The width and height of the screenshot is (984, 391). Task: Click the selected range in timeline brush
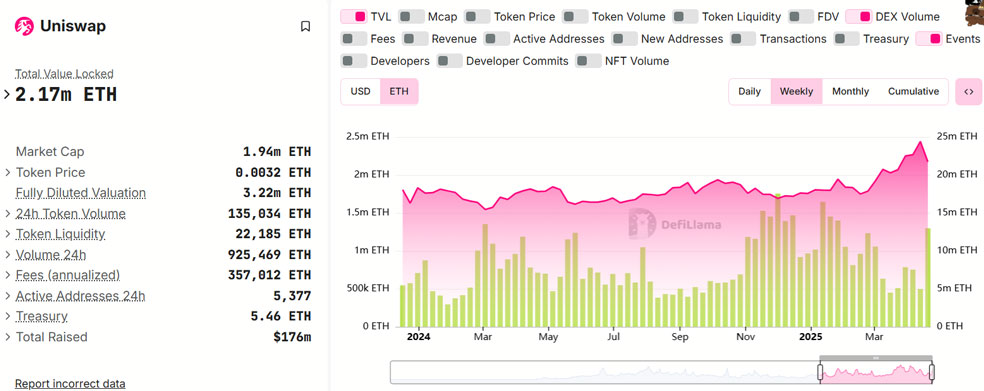pyautogui.click(x=875, y=373)
